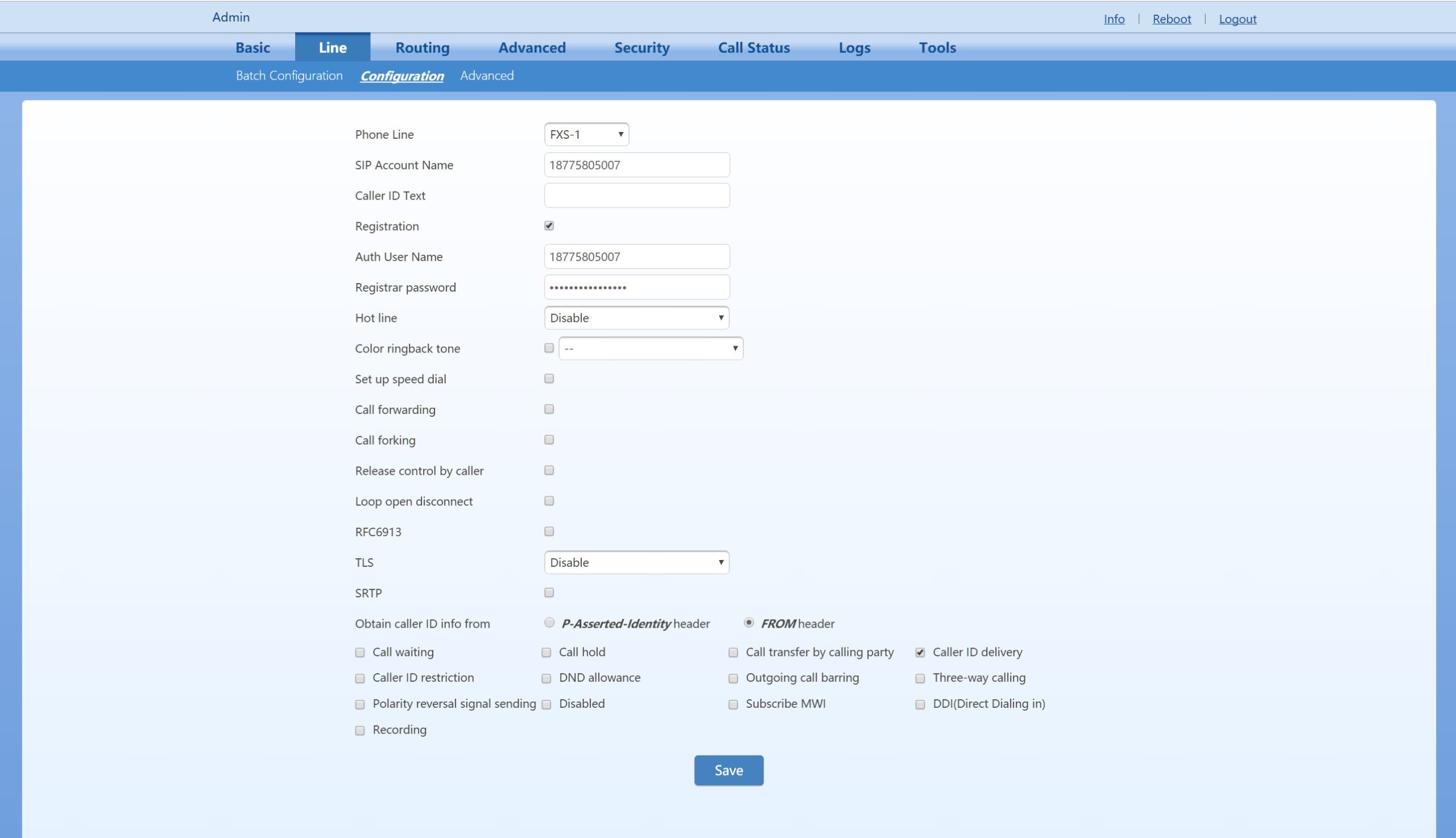This screenshot has width=1456, height=838.
Task: Click the Admin label in the header
Action: click(x=230, y=17)
